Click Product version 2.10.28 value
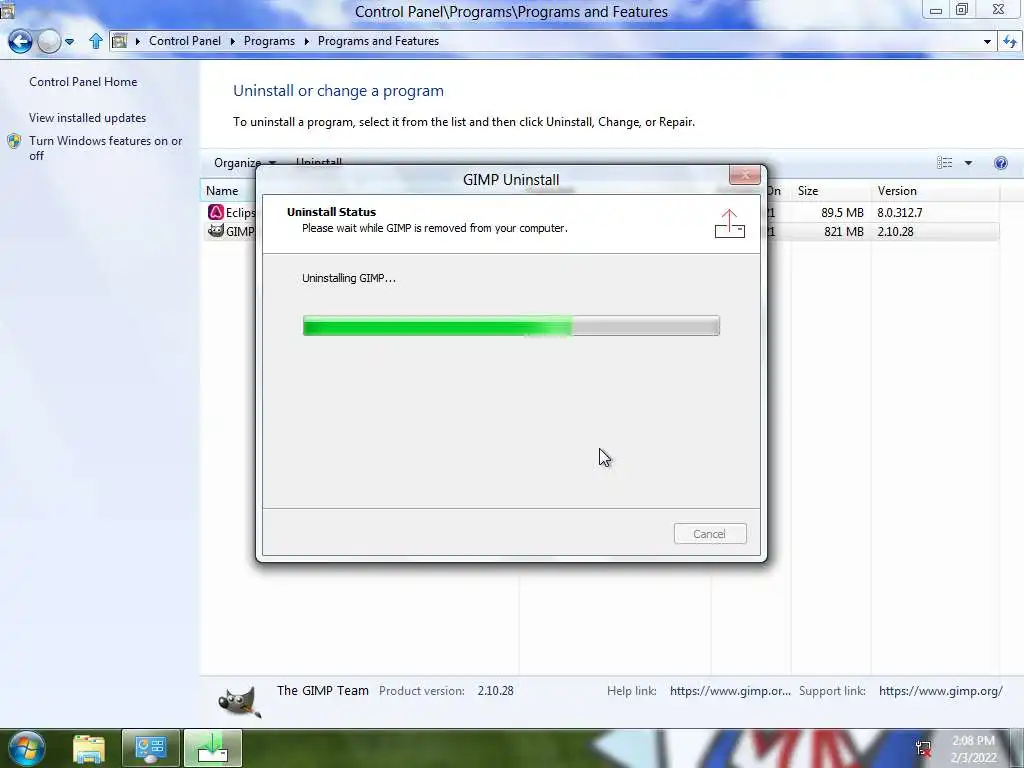The image size is (1024, 768). (495, 690)
